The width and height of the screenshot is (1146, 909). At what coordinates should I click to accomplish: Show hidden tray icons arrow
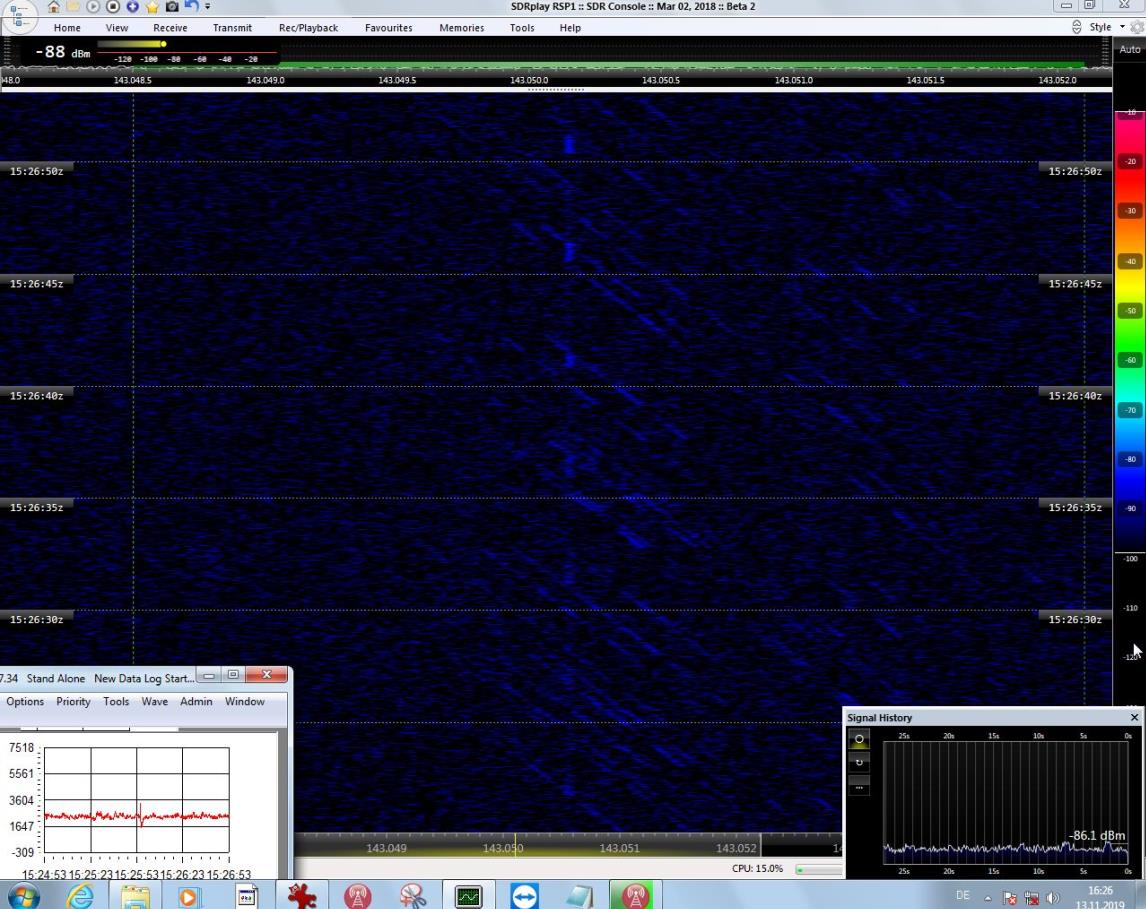pos(988,898)
